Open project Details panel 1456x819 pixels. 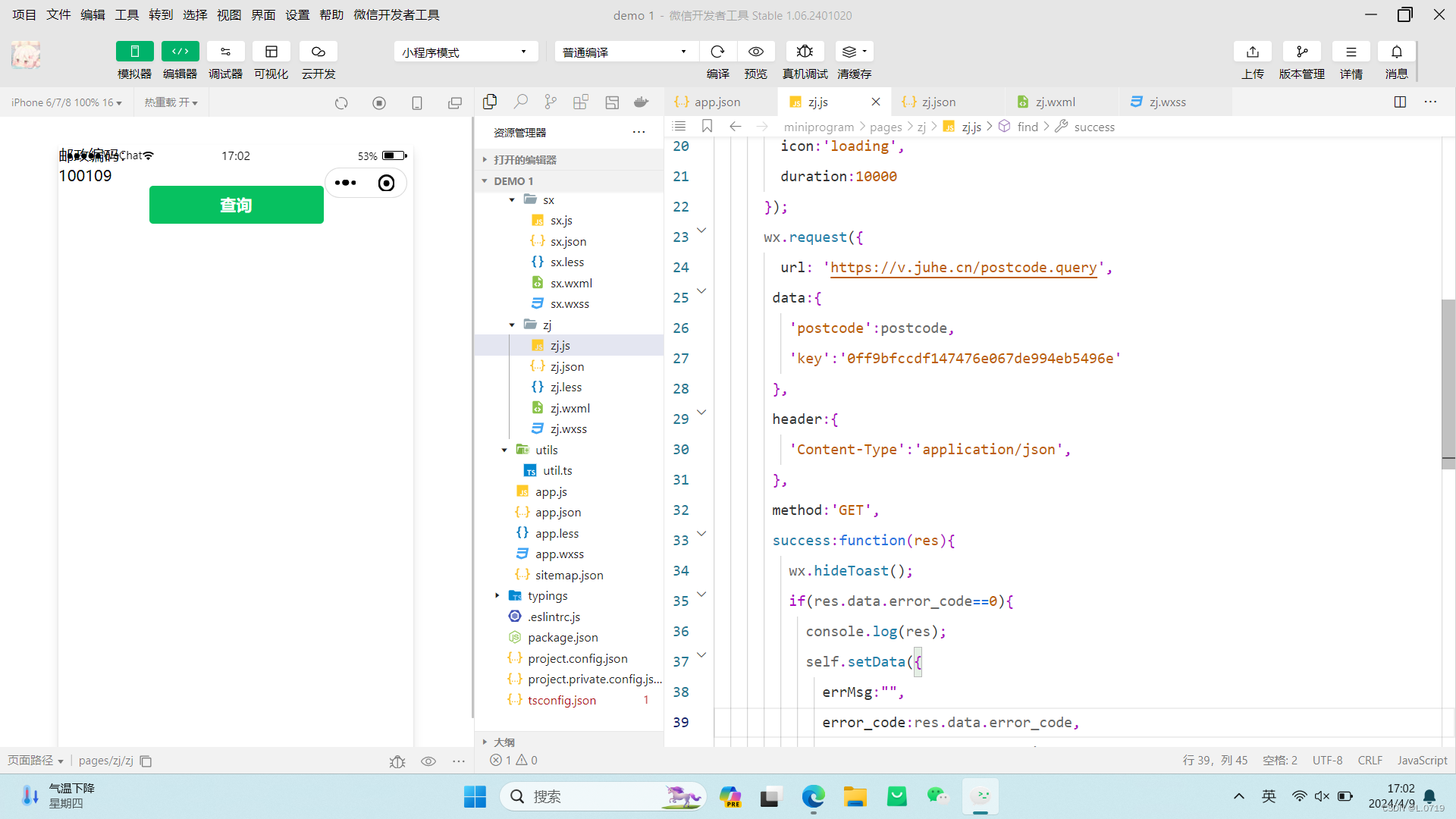point(1351,52)
